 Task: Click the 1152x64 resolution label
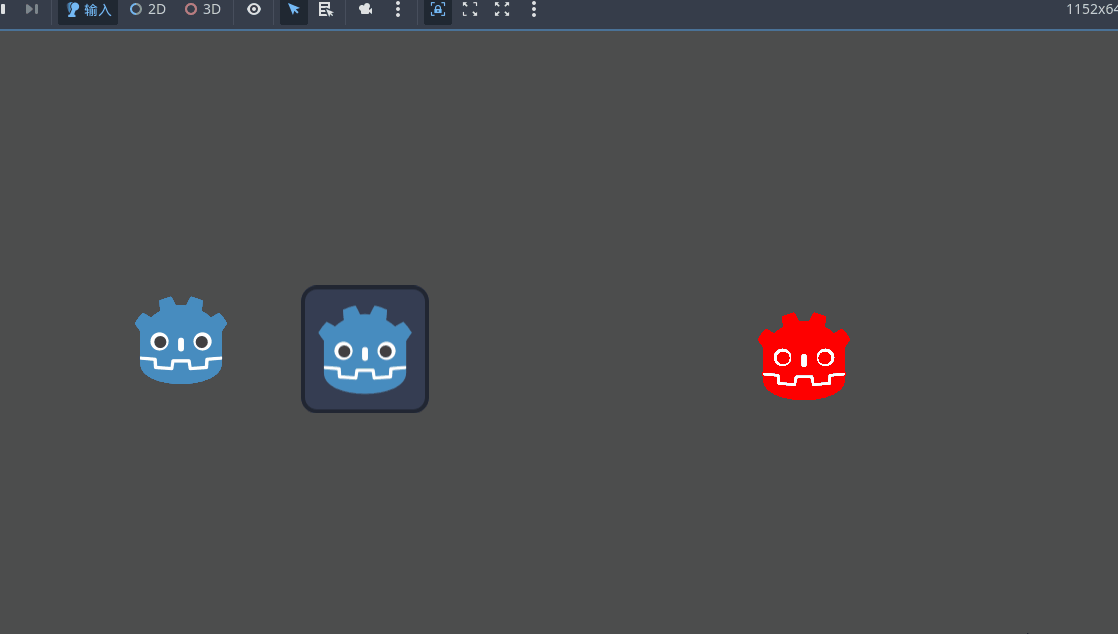[x=1092, y=9]
